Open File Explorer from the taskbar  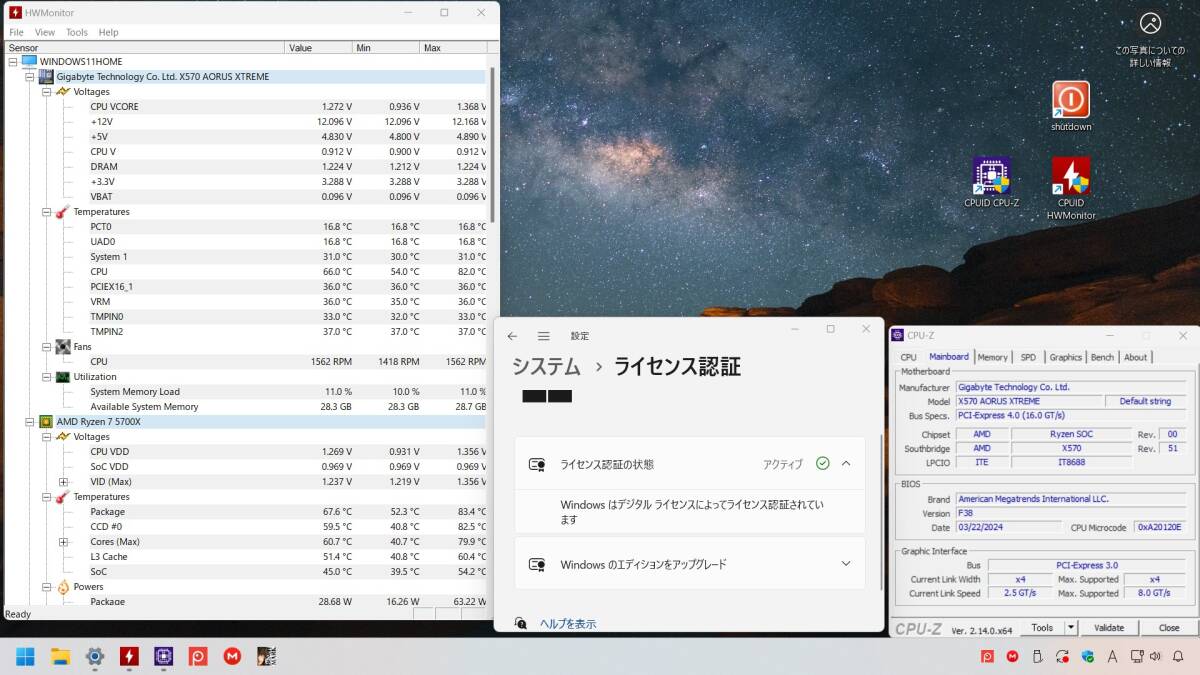tap(60, 656)
